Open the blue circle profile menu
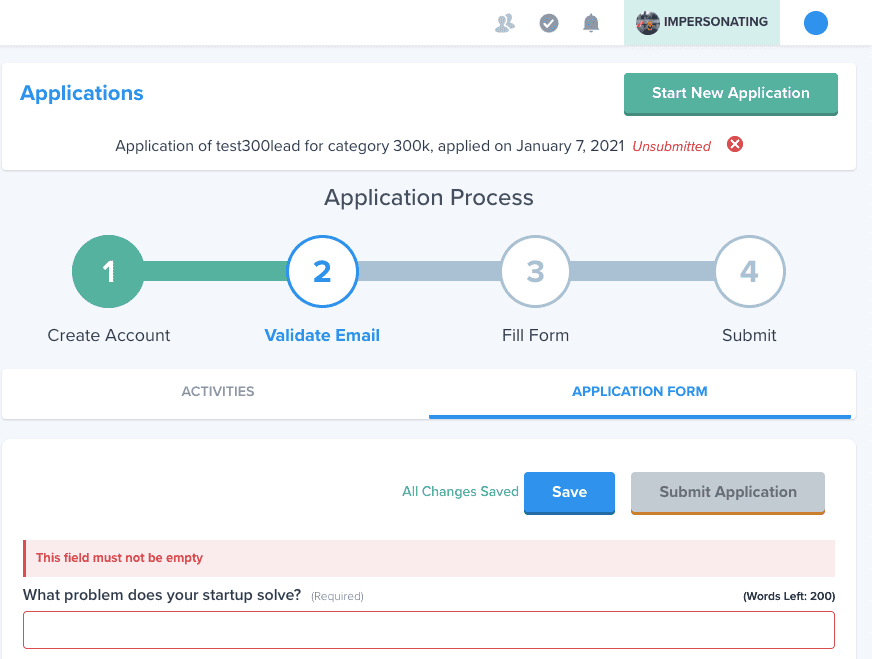 816,23
